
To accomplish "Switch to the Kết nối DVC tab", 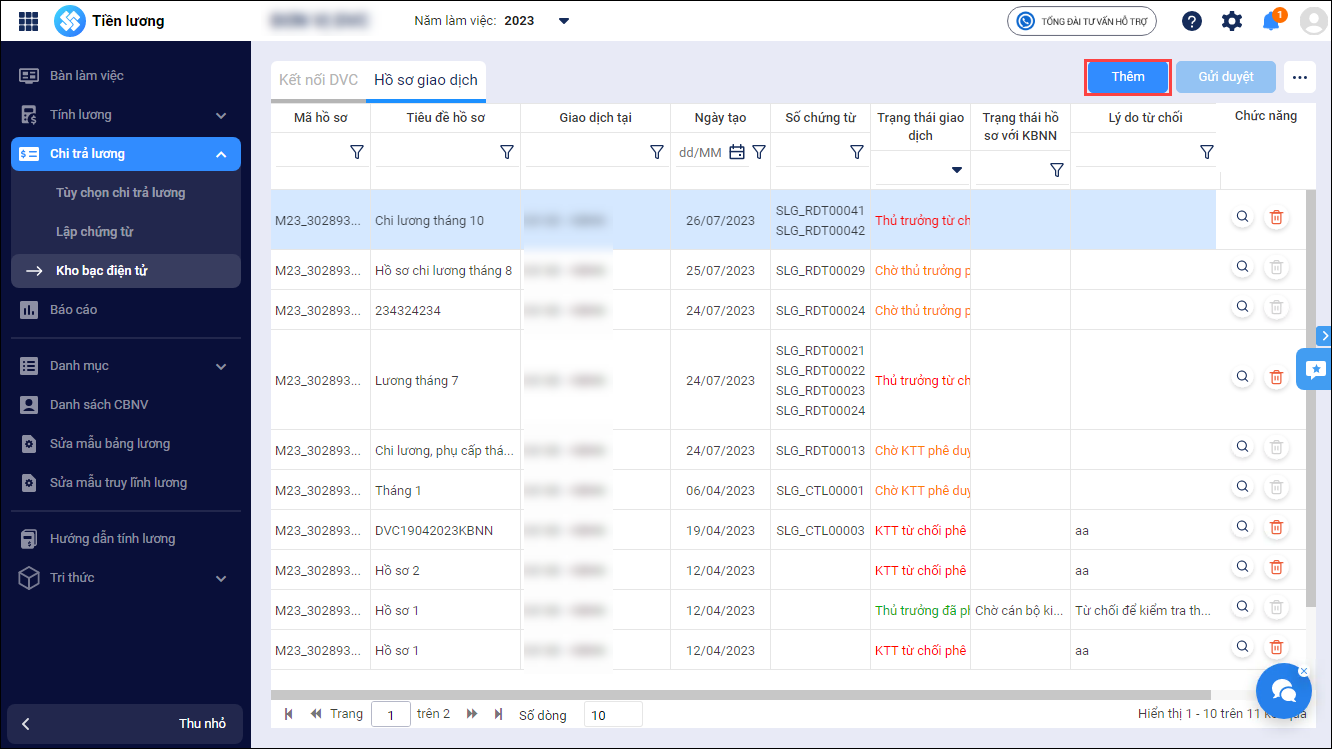I will pos(318,80).
